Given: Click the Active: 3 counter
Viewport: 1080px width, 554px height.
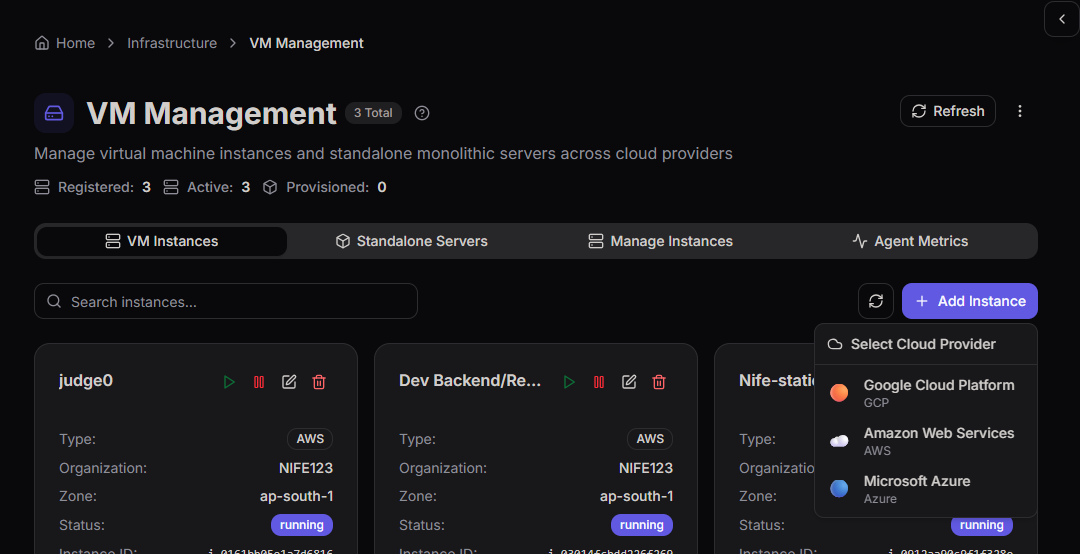Looking at the screenshot, I should pos(207,187).
